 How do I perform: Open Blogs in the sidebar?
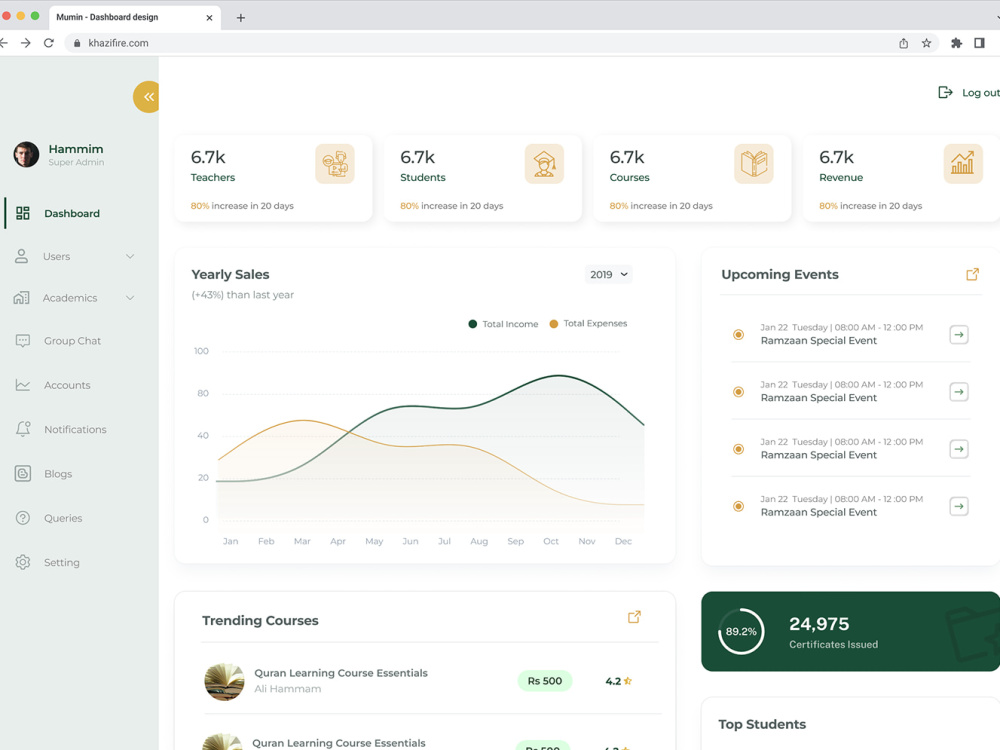coord(57,474)
